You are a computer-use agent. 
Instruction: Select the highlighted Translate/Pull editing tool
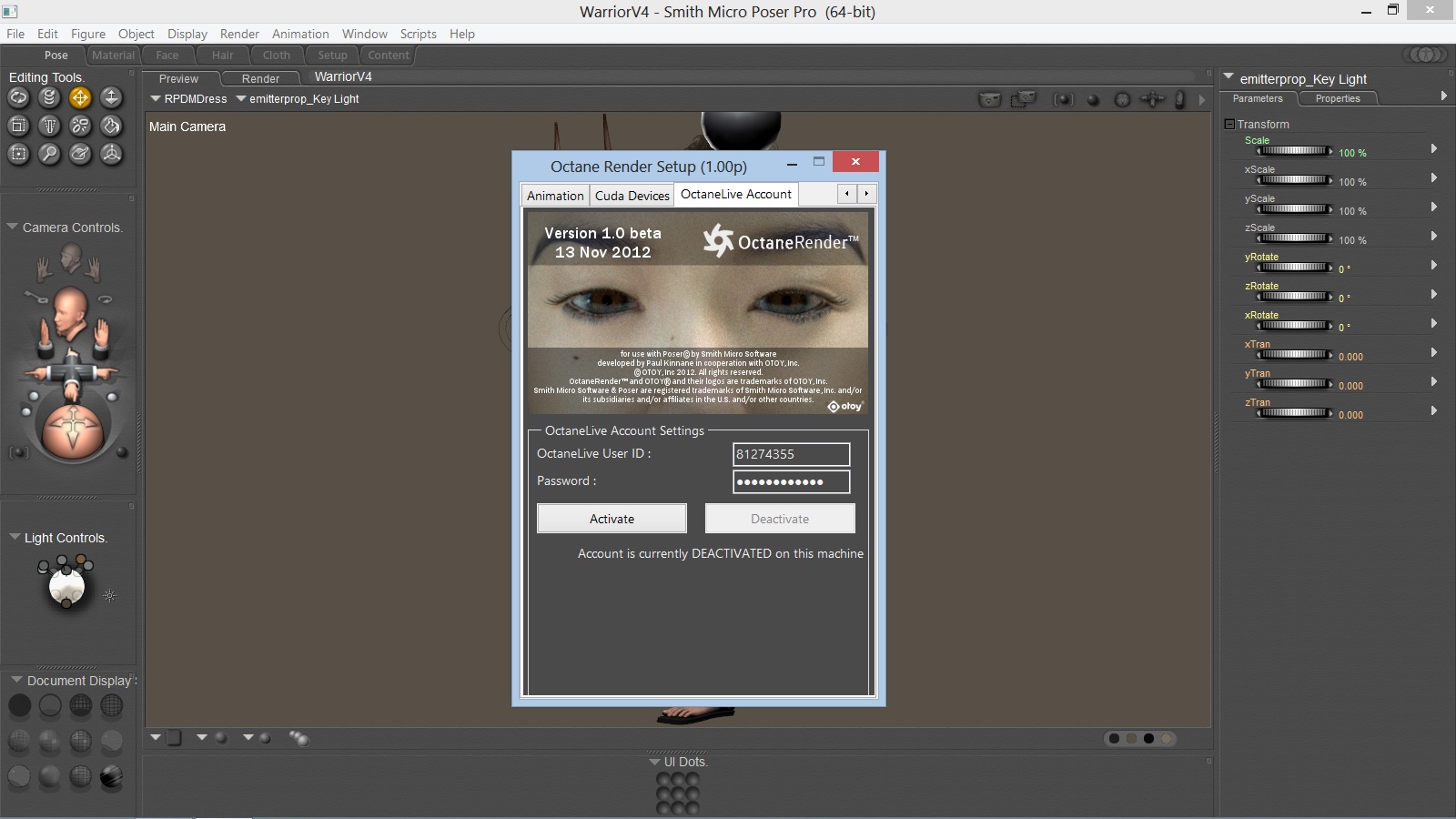coord(80,97)
